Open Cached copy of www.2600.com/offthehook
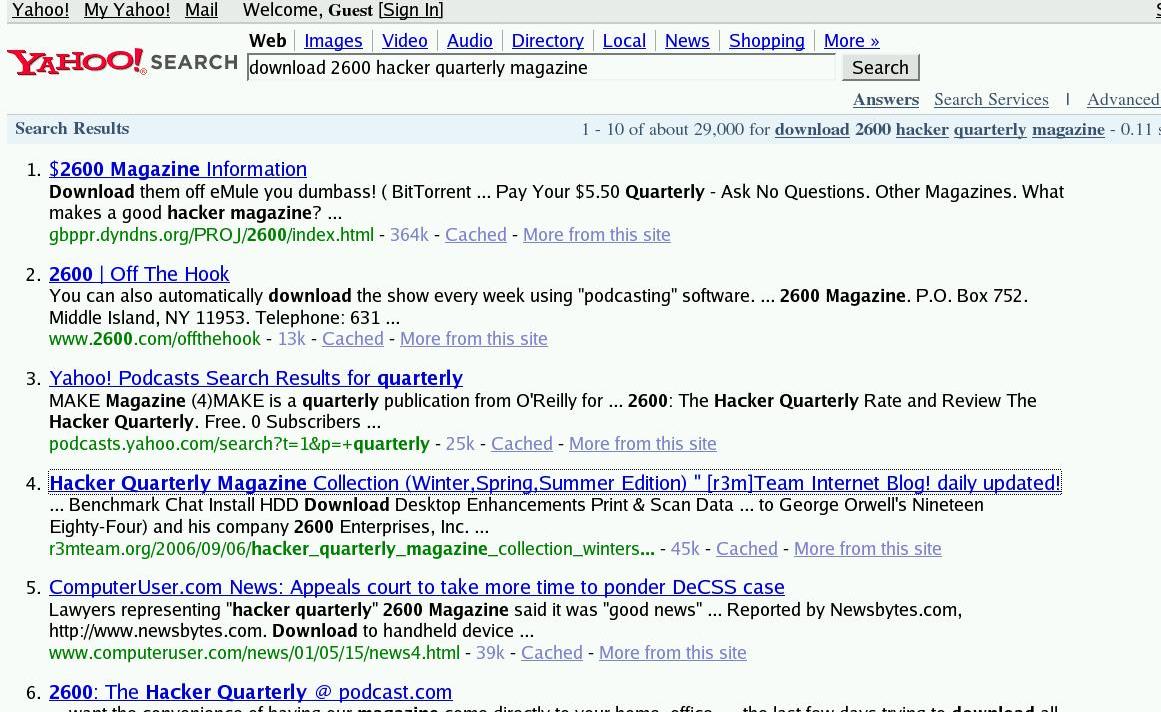 352,339
